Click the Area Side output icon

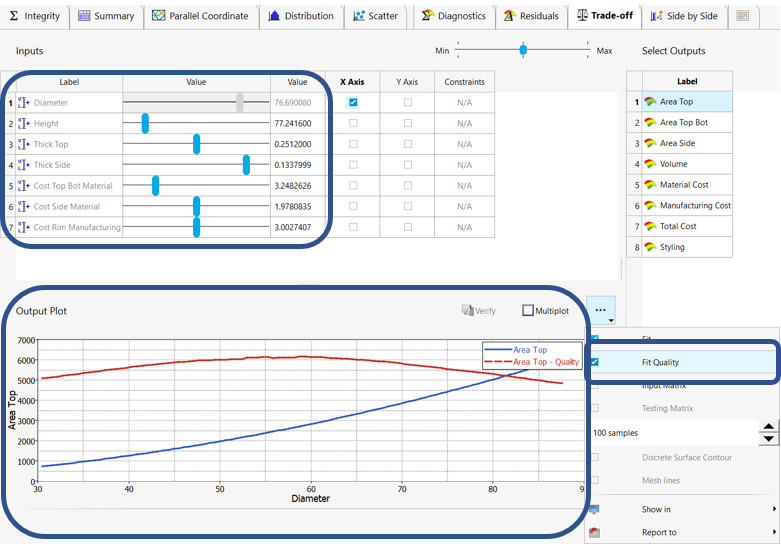coord(649,143)
